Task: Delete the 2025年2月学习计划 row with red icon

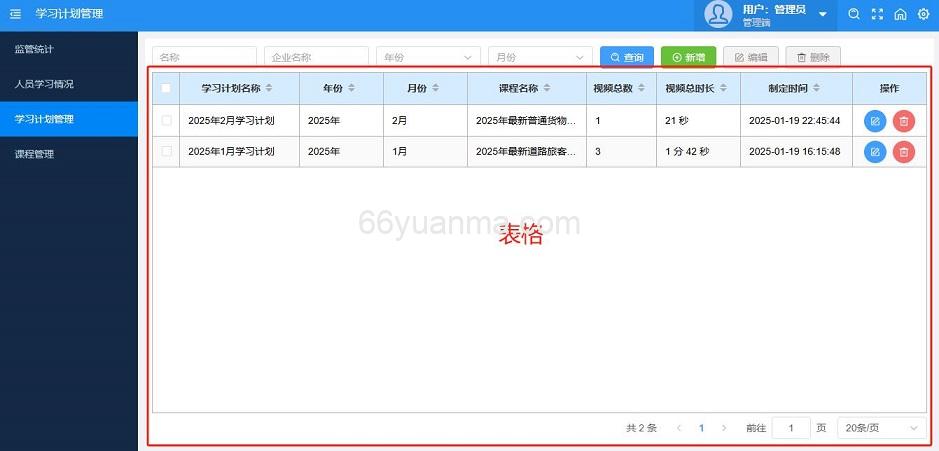Action: [904, 121]
